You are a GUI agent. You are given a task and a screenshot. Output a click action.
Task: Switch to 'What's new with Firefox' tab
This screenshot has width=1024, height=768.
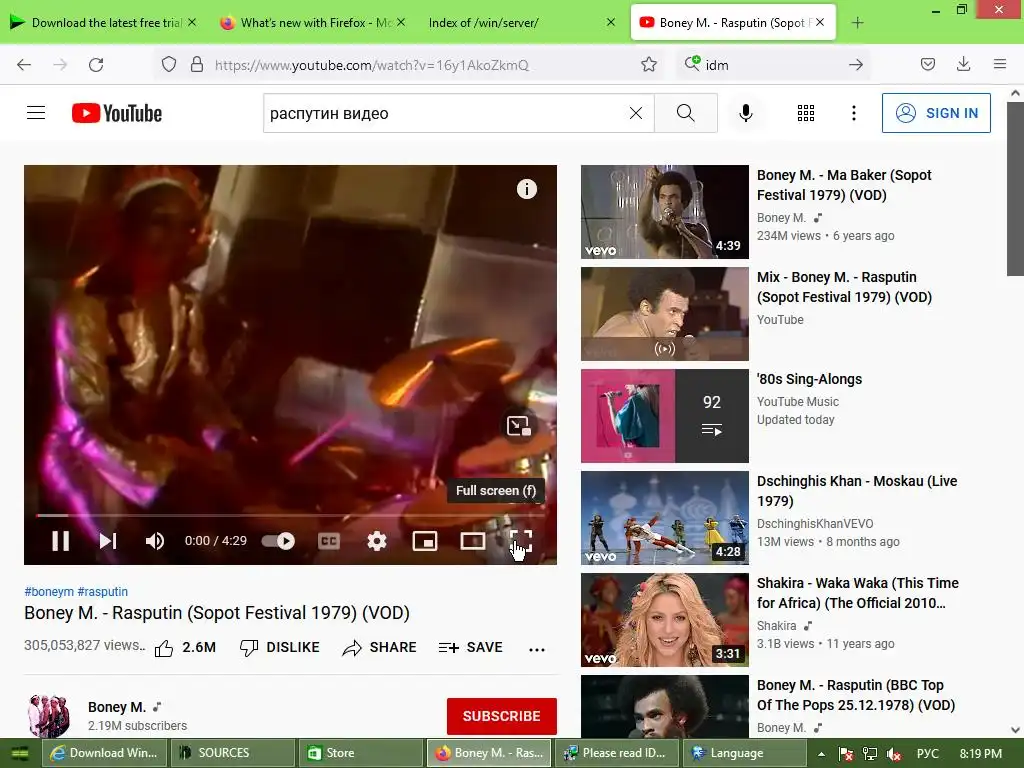313,23
